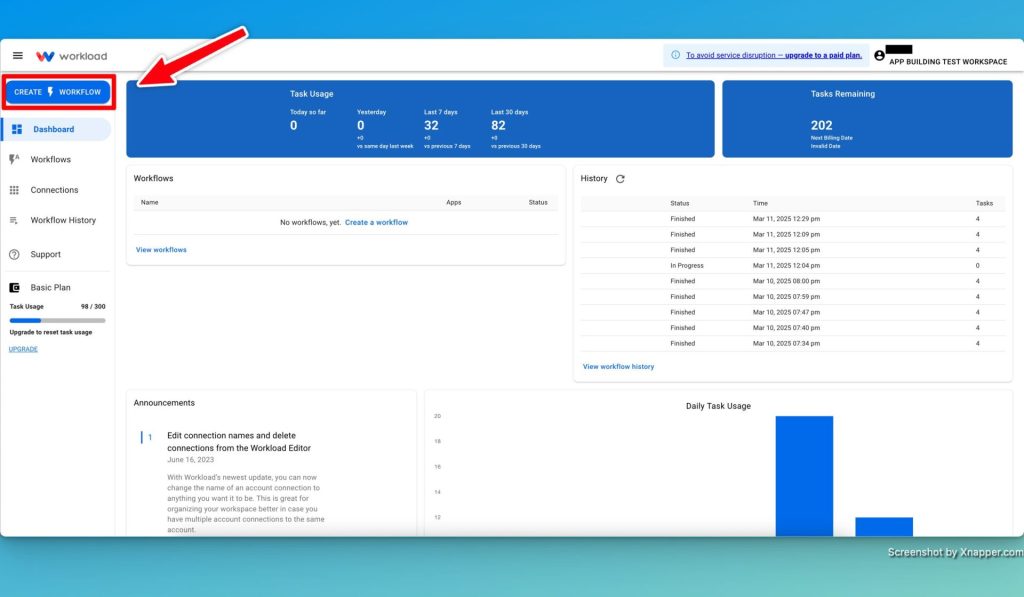Image resolution: width=1024 pixels, height=597 pixels.
Task: Click the View workflow history link
Action: [618, 366]
